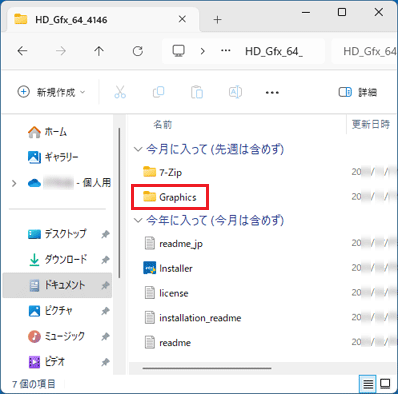Maximize the Explorer window

(x=342, y=13)
